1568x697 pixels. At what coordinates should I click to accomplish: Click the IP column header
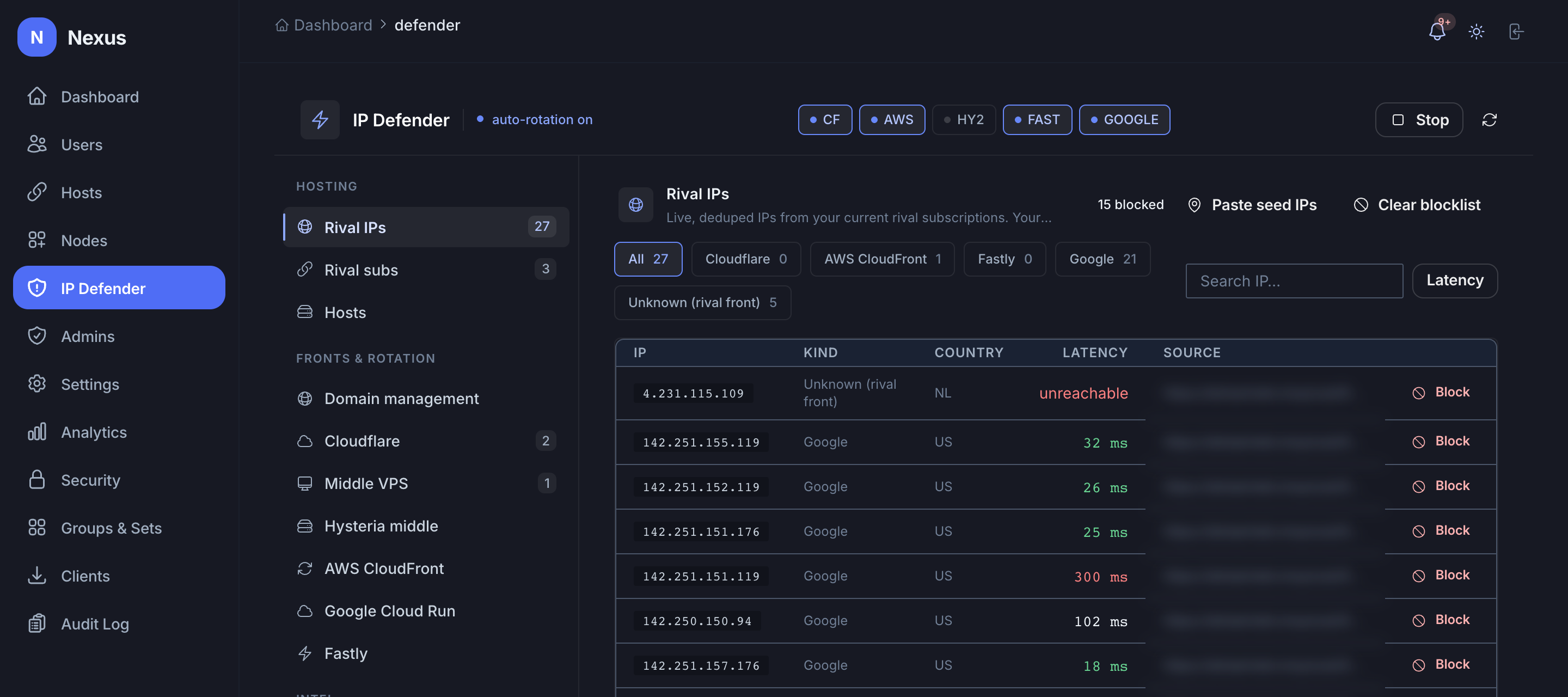(x=639, y=352)
